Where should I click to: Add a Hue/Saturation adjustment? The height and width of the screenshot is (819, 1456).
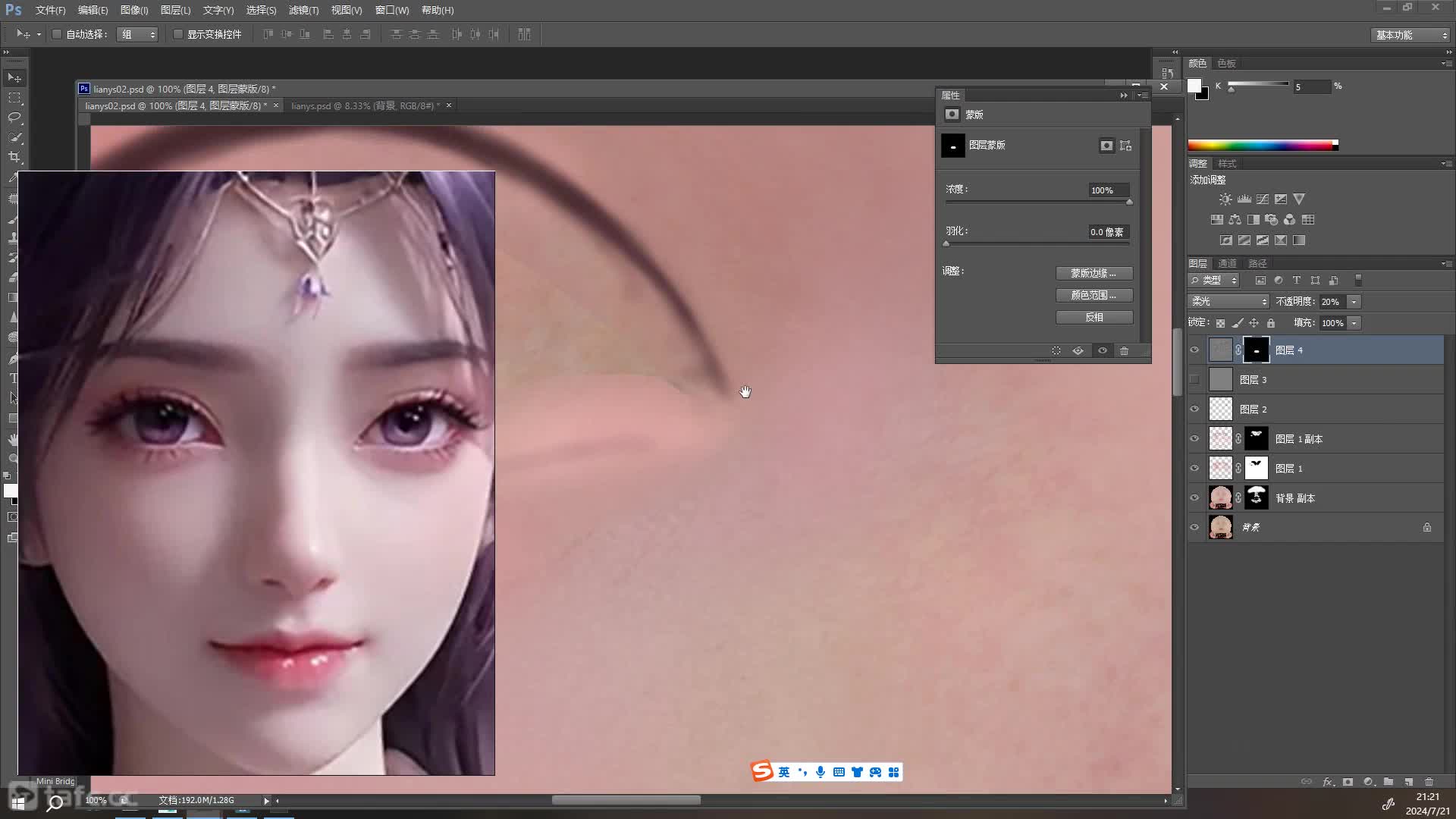[x=1217, y=220]
